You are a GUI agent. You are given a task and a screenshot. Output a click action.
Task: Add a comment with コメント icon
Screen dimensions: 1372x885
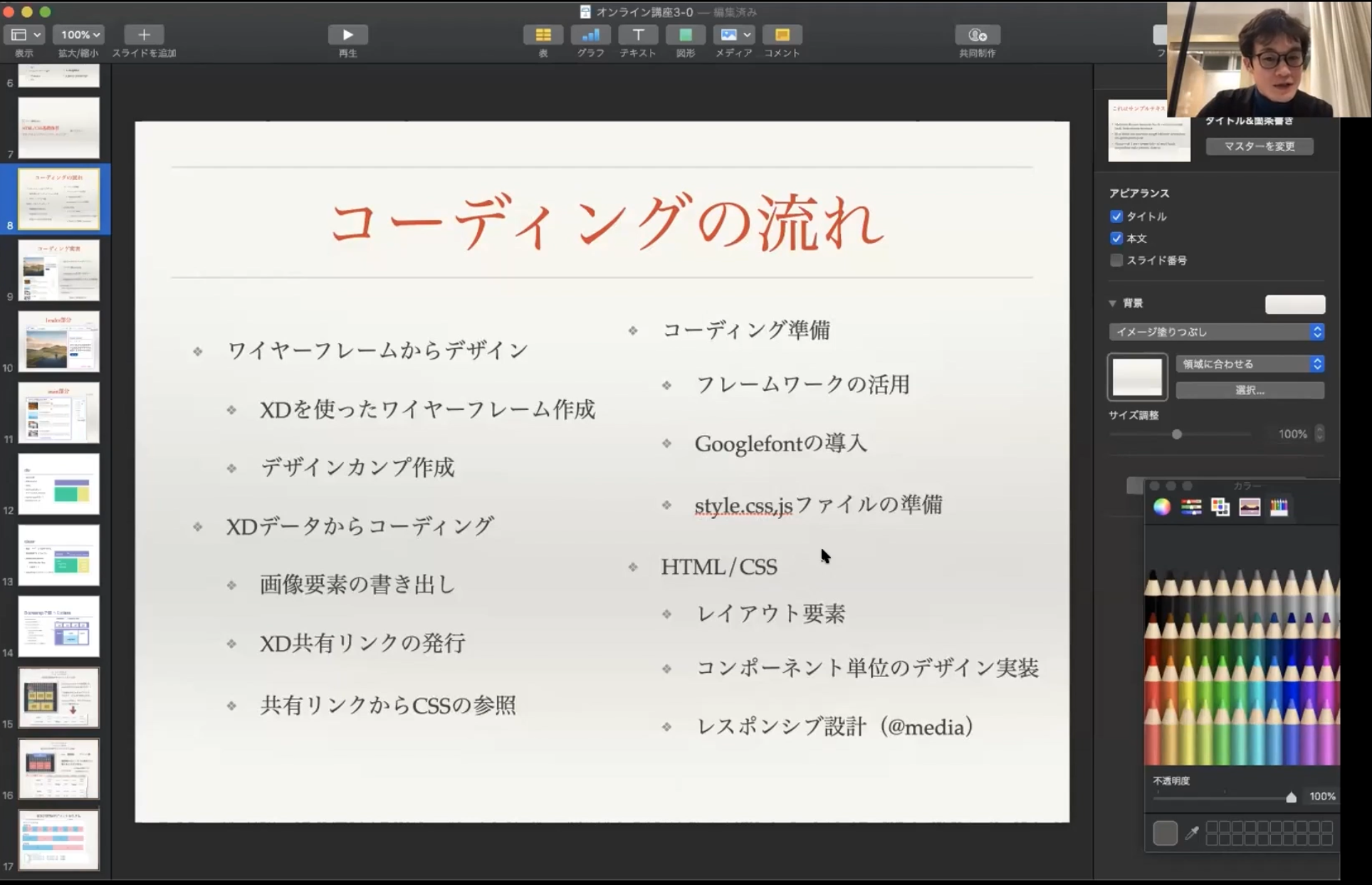click(782, 35)
